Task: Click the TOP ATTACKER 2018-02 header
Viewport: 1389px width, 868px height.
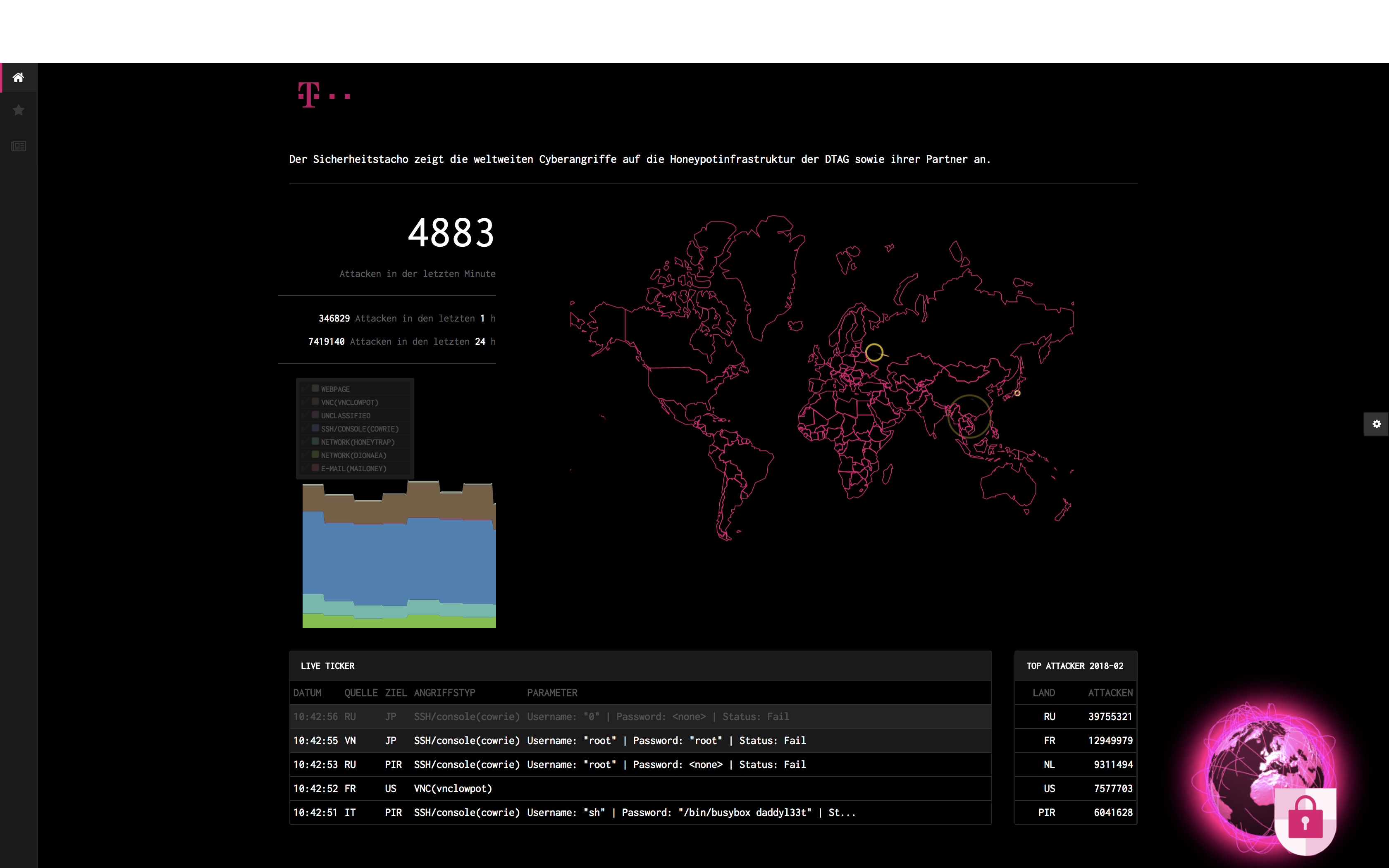Action: pos(1075,666)
